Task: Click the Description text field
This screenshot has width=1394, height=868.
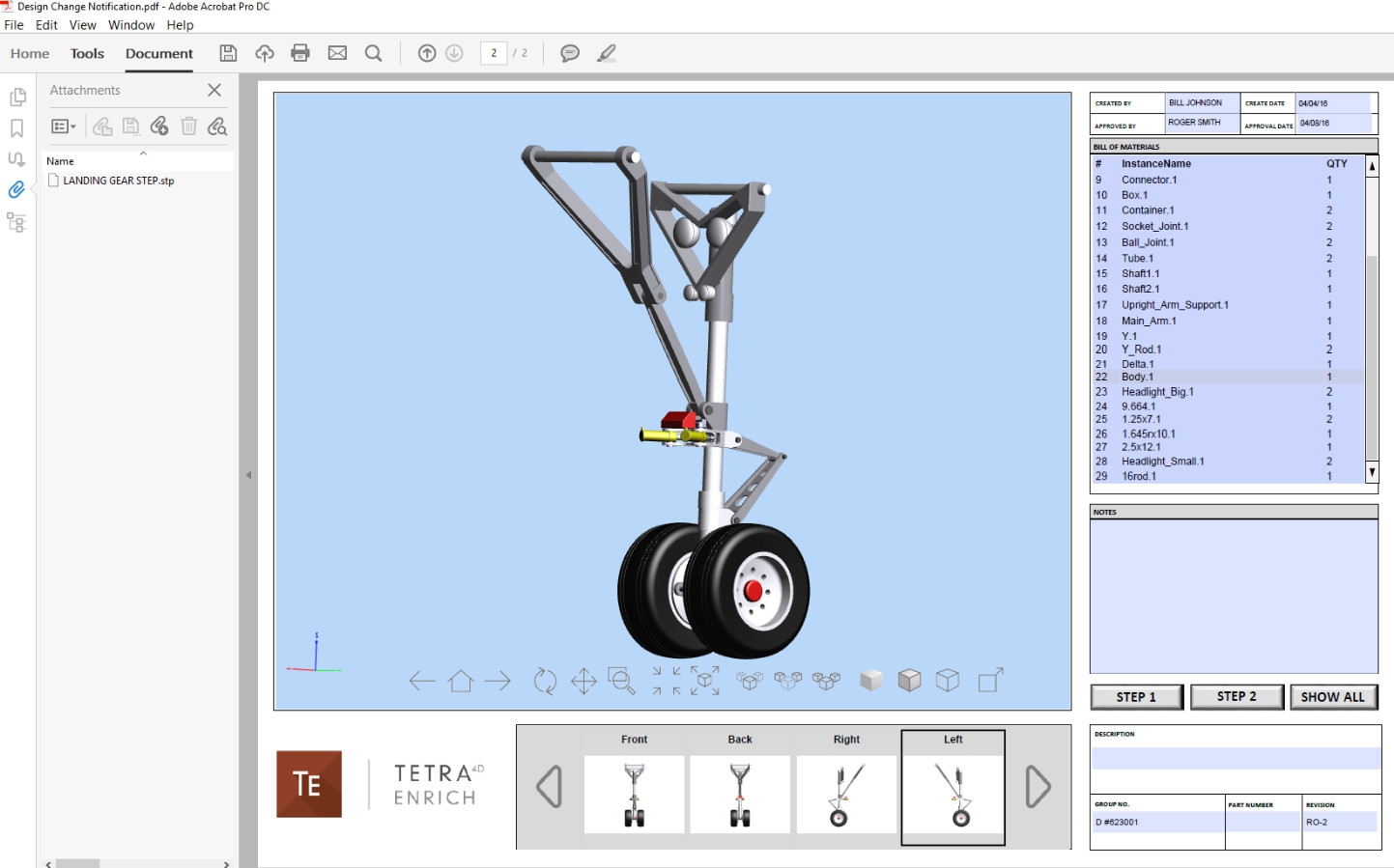Action: tap(1236, 758)
